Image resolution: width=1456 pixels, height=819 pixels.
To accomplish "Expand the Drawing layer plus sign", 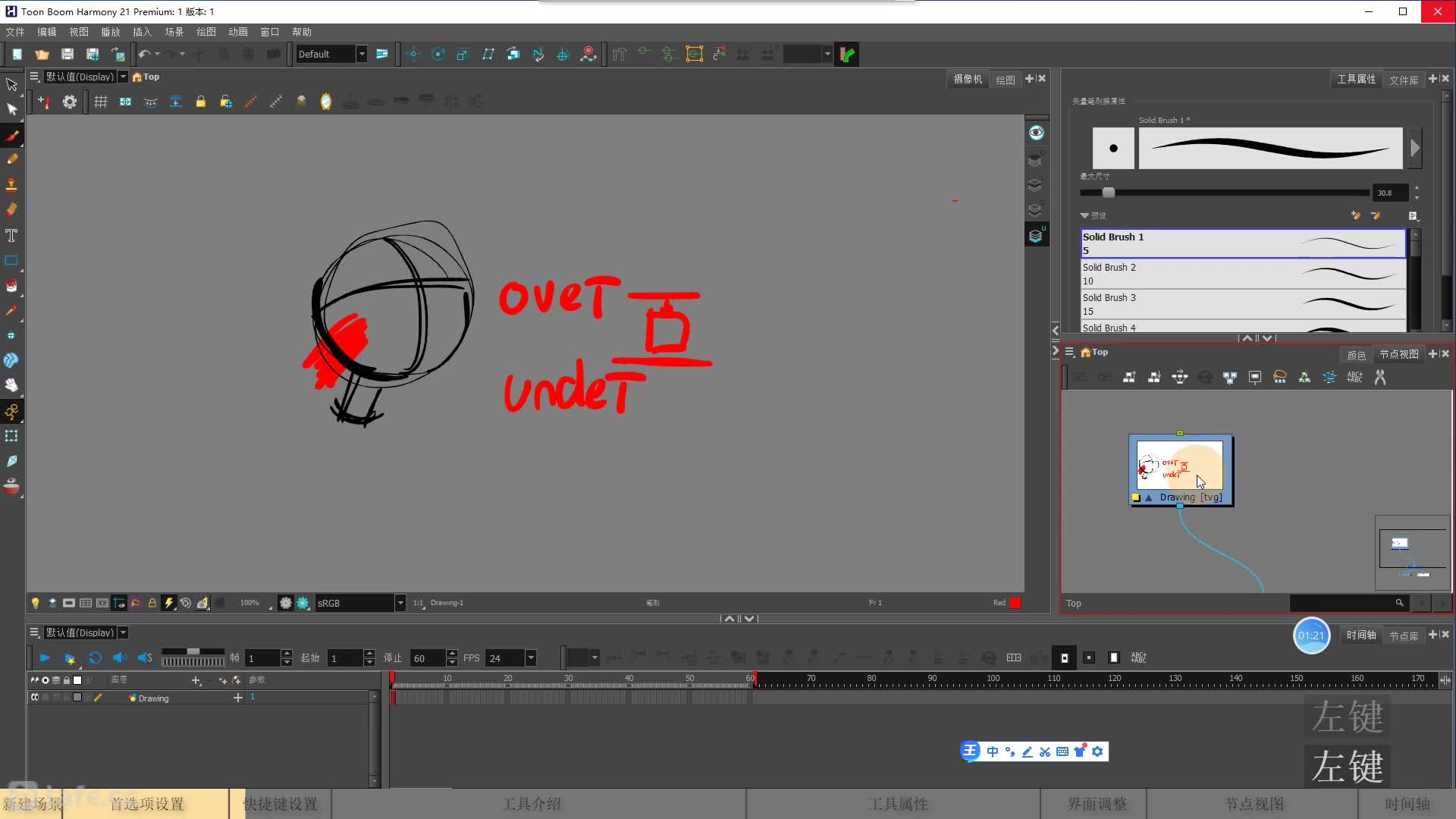I will coord(238,698).
